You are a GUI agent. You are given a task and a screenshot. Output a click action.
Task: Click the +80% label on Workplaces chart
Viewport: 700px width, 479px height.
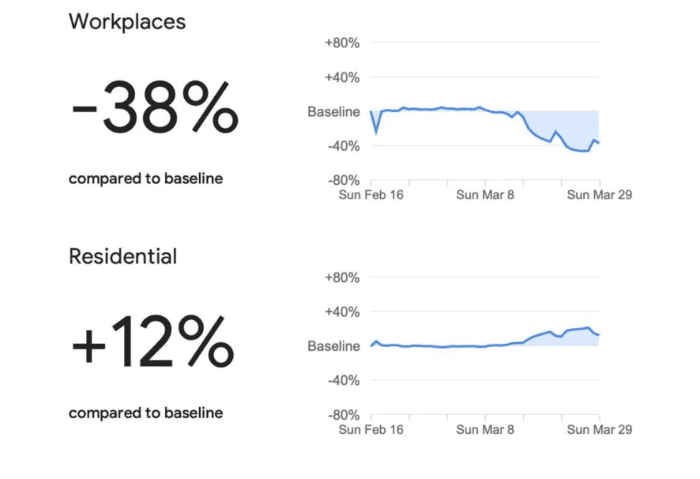click(342, 43)
